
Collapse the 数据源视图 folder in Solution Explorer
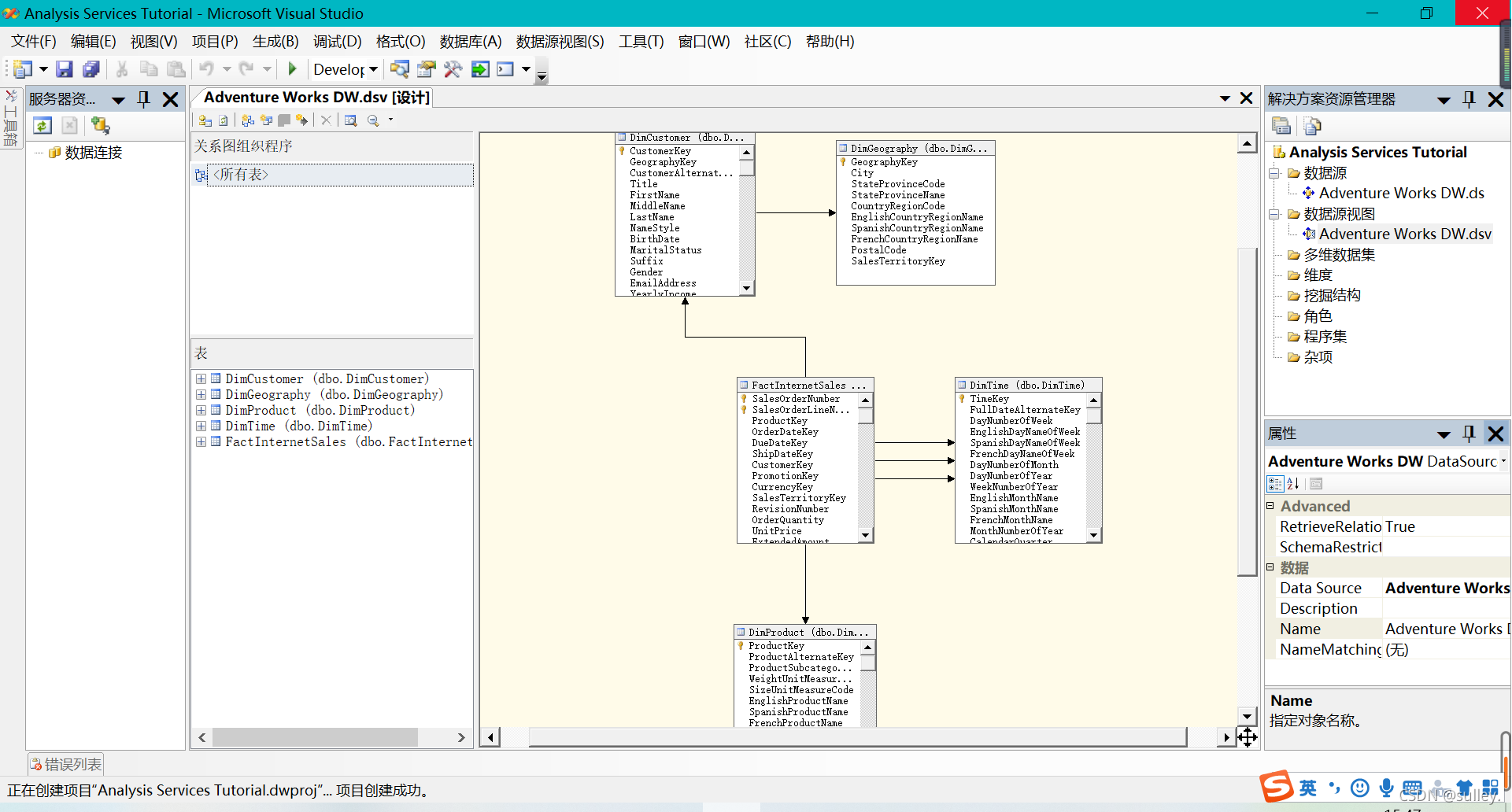coord(1274,214)
